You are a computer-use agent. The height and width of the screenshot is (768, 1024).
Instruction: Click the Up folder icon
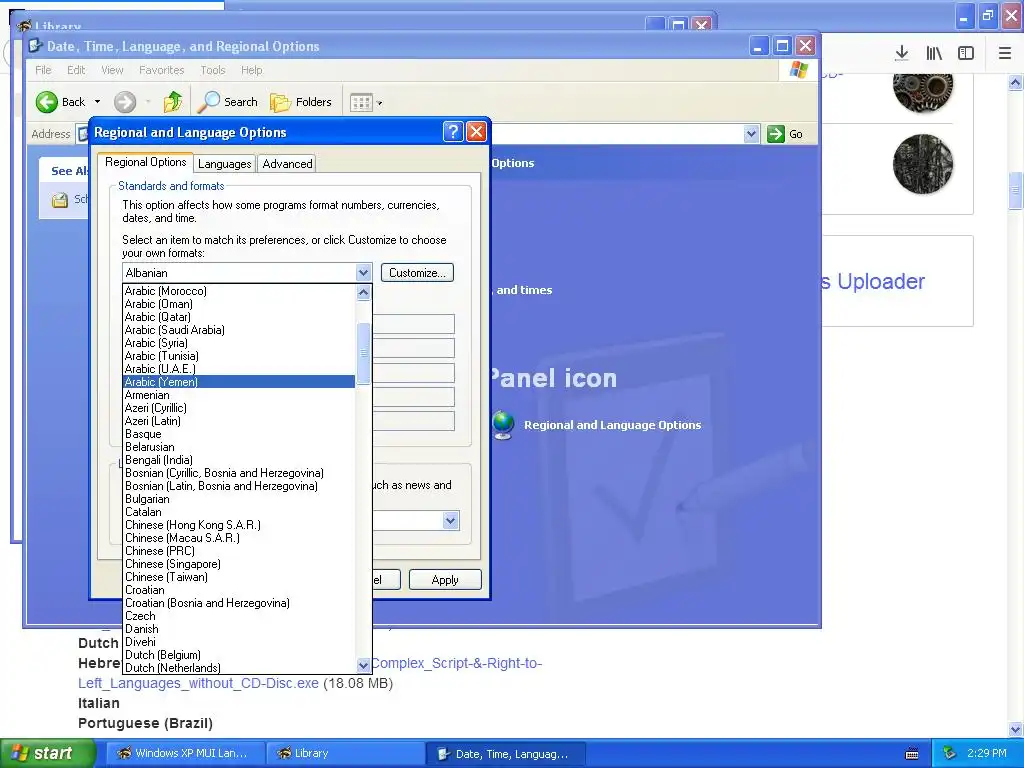click(x=173, y=102)
